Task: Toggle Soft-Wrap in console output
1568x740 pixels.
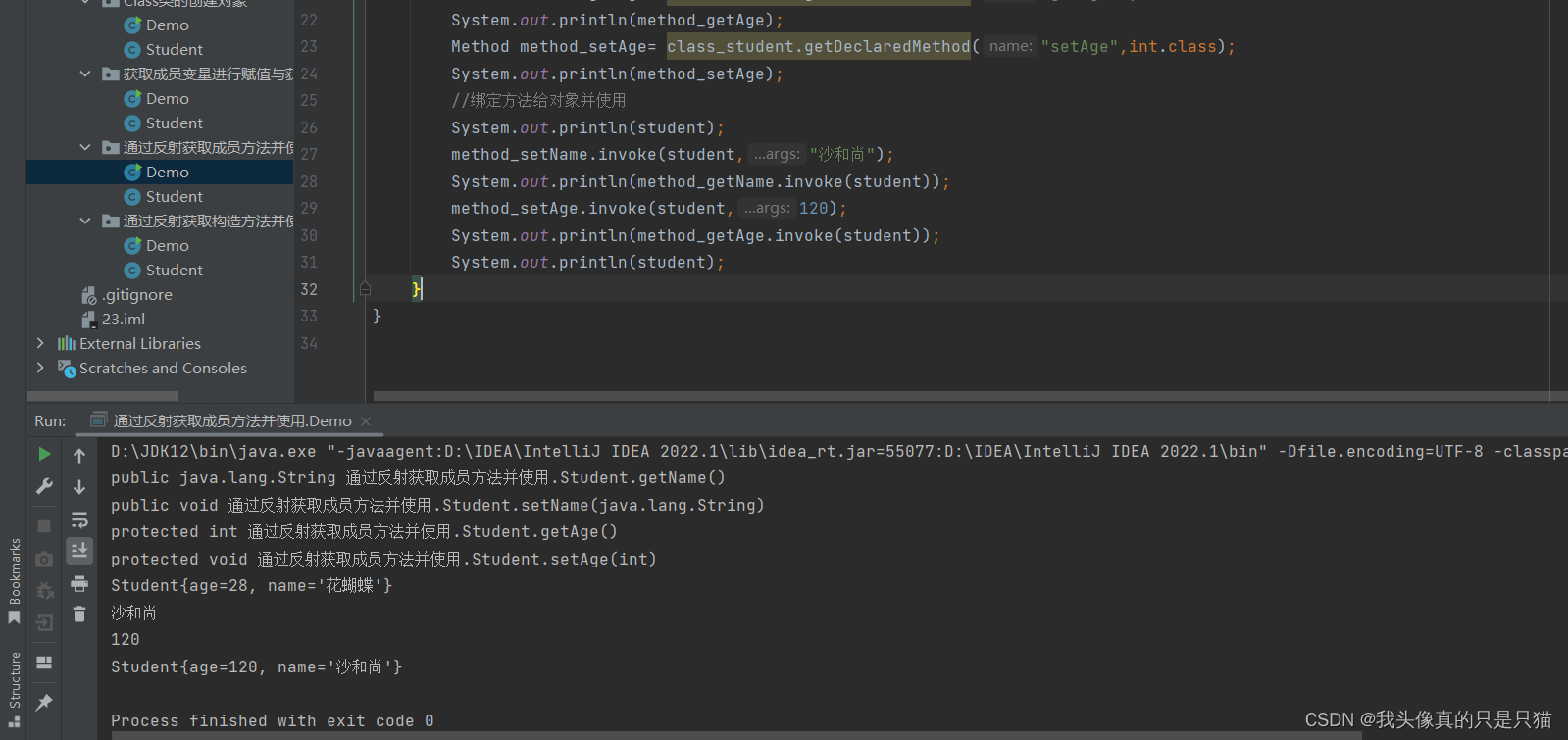Action: tap(79, 519)
